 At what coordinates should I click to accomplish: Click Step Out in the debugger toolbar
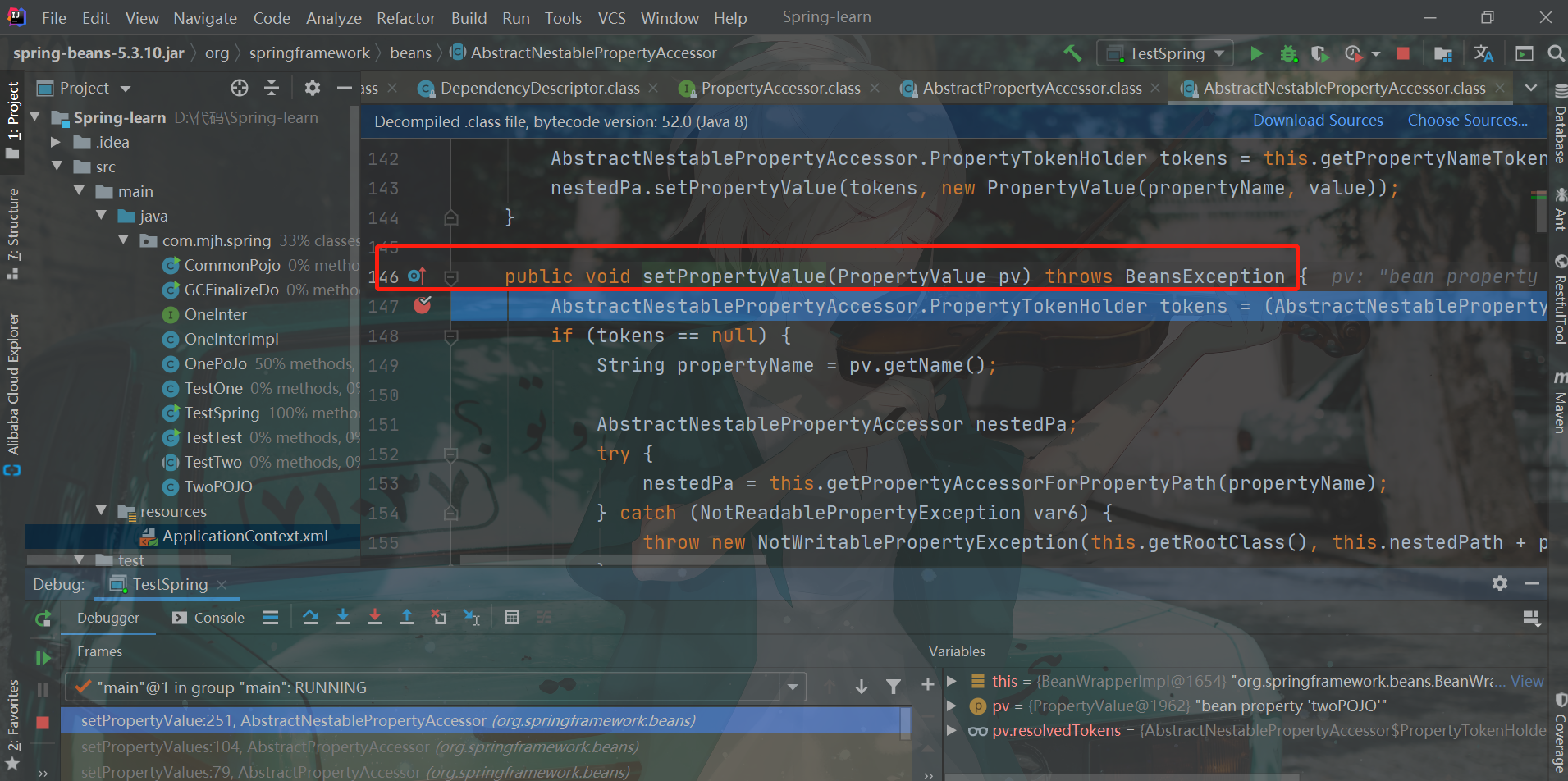(407, 617)
